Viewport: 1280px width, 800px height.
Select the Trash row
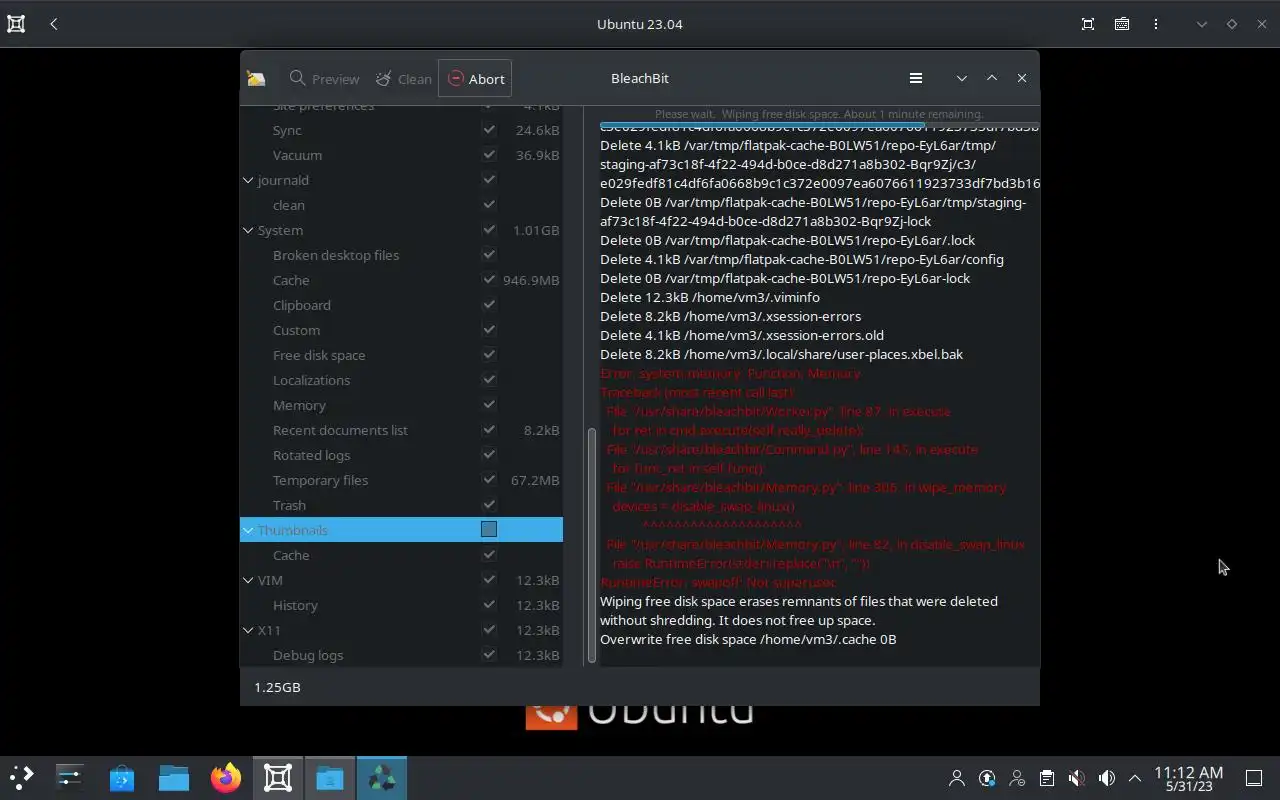click(x=401, y=505)
